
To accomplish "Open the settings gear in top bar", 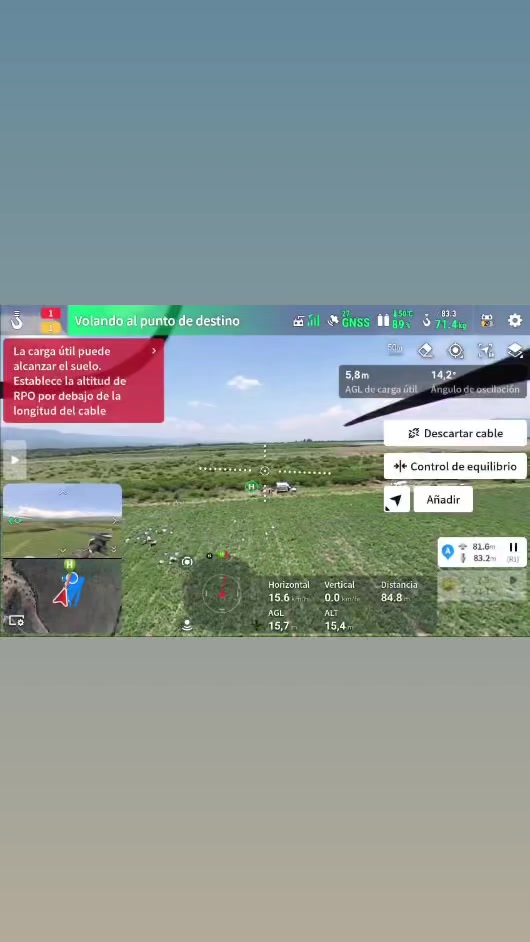I will (515, 320).
